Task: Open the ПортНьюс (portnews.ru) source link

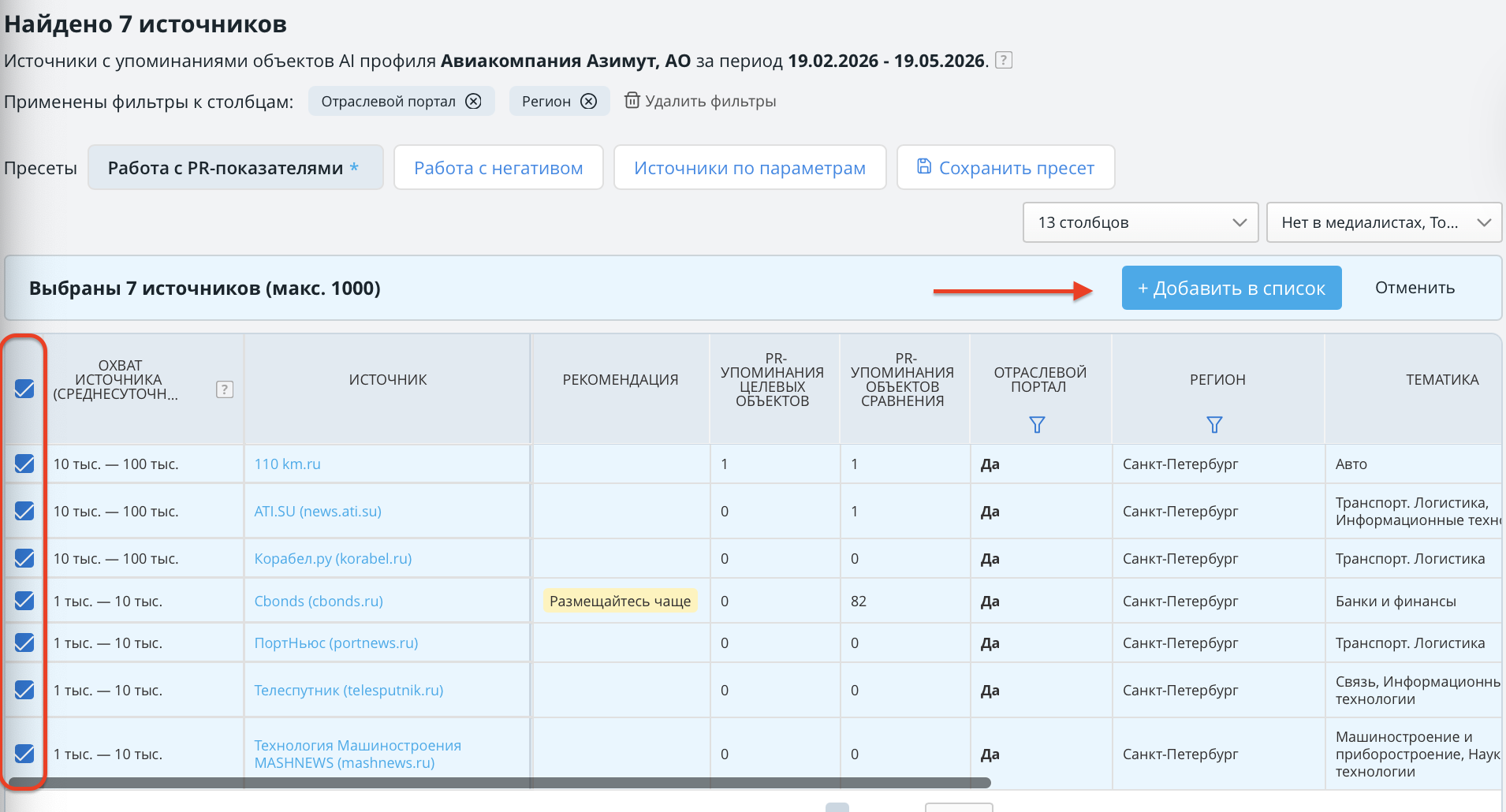Action: tap(336, 643)
